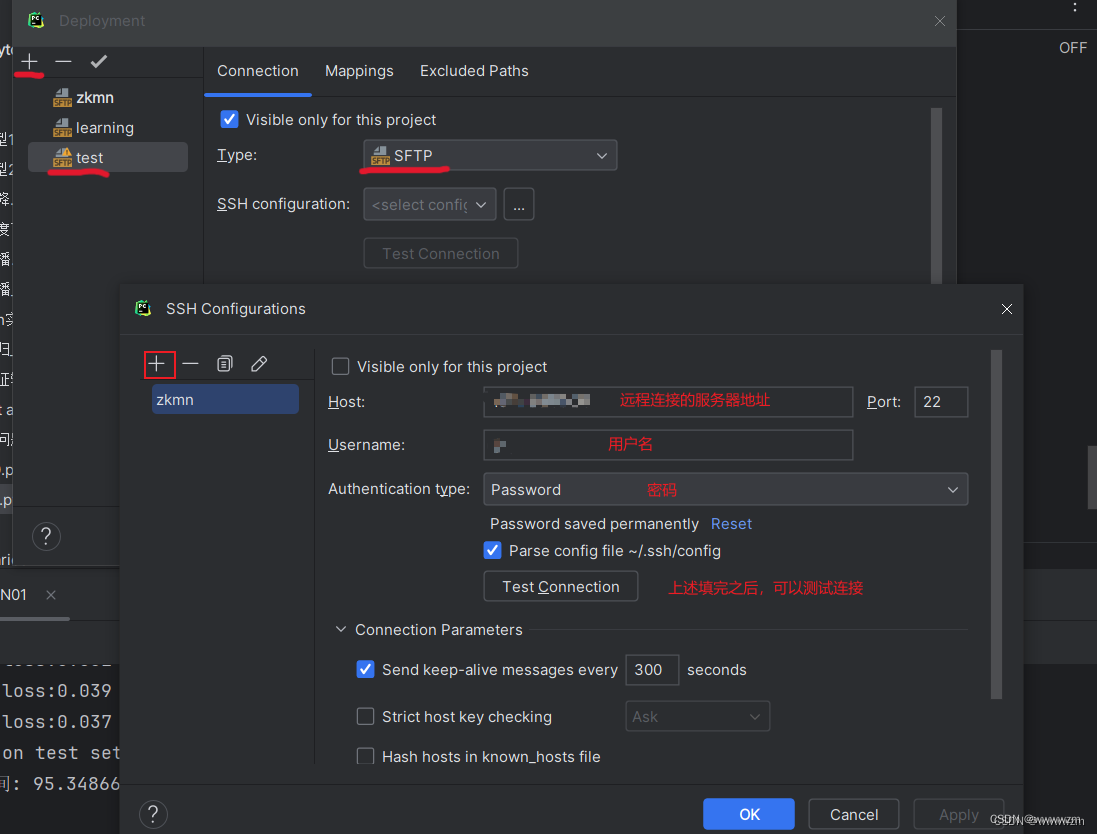
Task: Toggle Parse config file ~/.ssh/config checkbox
Action: [x=493, y=551]
